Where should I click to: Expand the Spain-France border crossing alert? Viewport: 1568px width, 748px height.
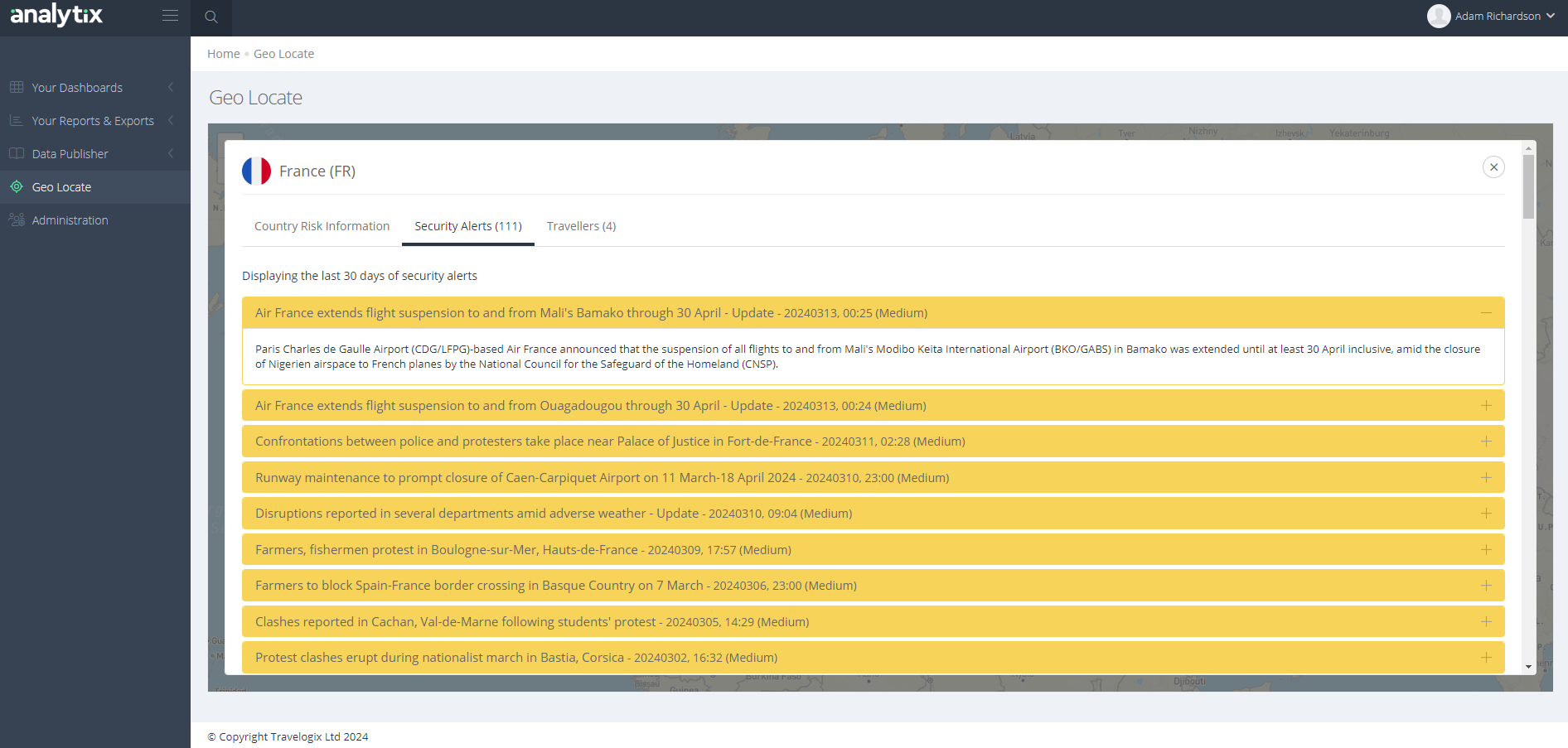pos(1486,586)
